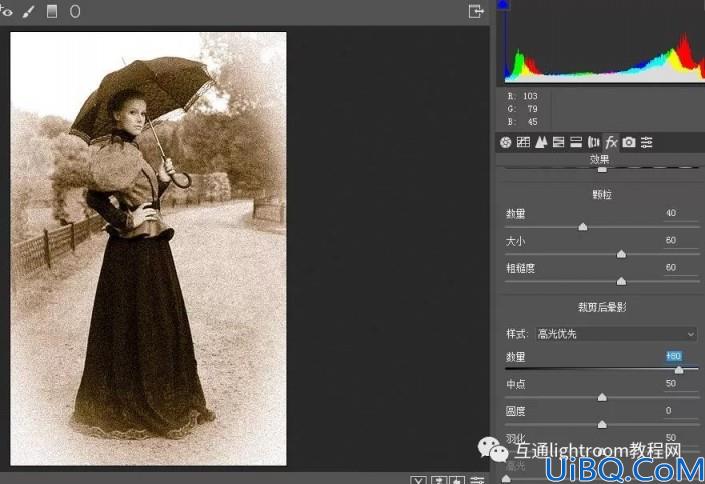Click the grain 数量 slider handle
Image resolution: width=705 pixels, height=484 pixels.
coord(583,226)
